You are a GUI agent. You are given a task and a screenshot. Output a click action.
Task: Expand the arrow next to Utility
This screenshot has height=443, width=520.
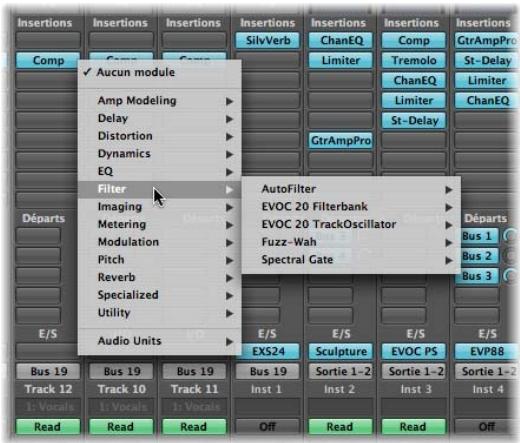coord(229,313)
